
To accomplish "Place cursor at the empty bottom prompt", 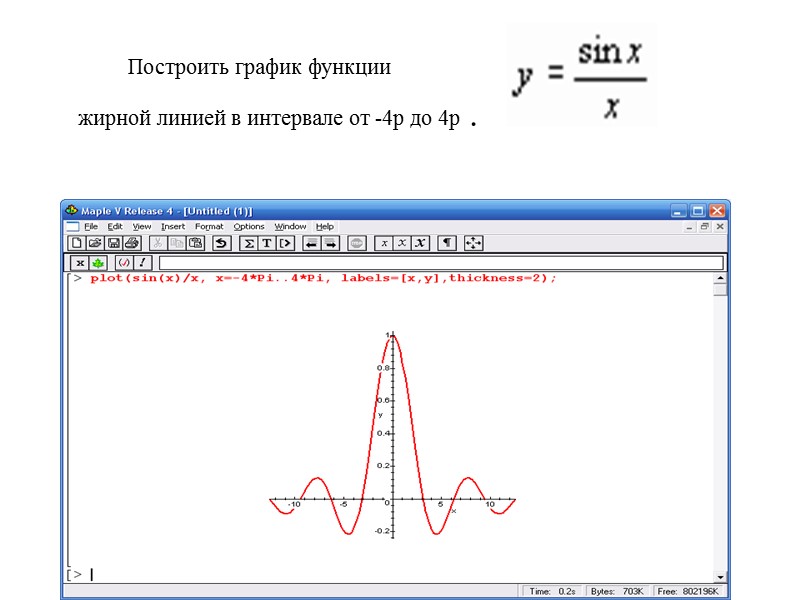I will click(92, 574).
